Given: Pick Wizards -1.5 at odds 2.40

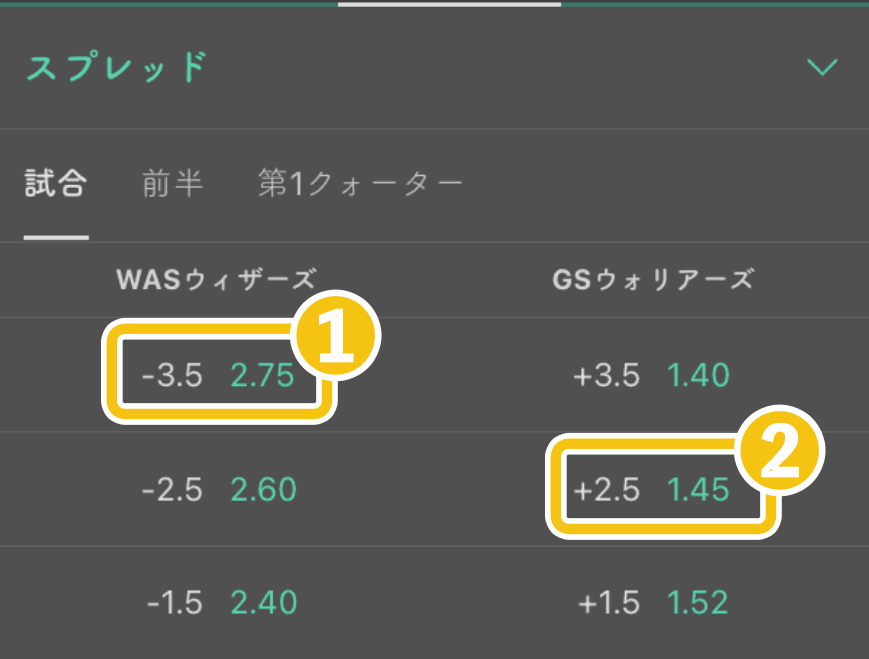Looking at the screenshot, I should click(x=222, y=602).
